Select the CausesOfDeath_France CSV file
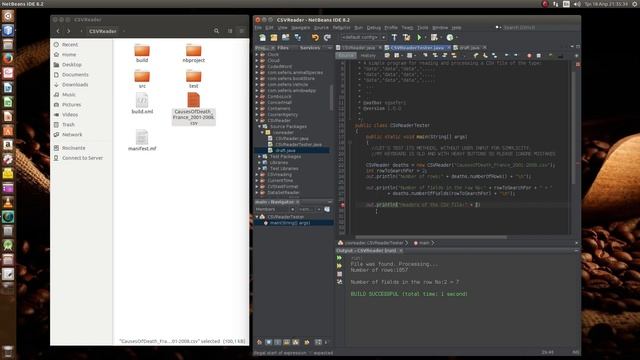 [x=193, y=108]
